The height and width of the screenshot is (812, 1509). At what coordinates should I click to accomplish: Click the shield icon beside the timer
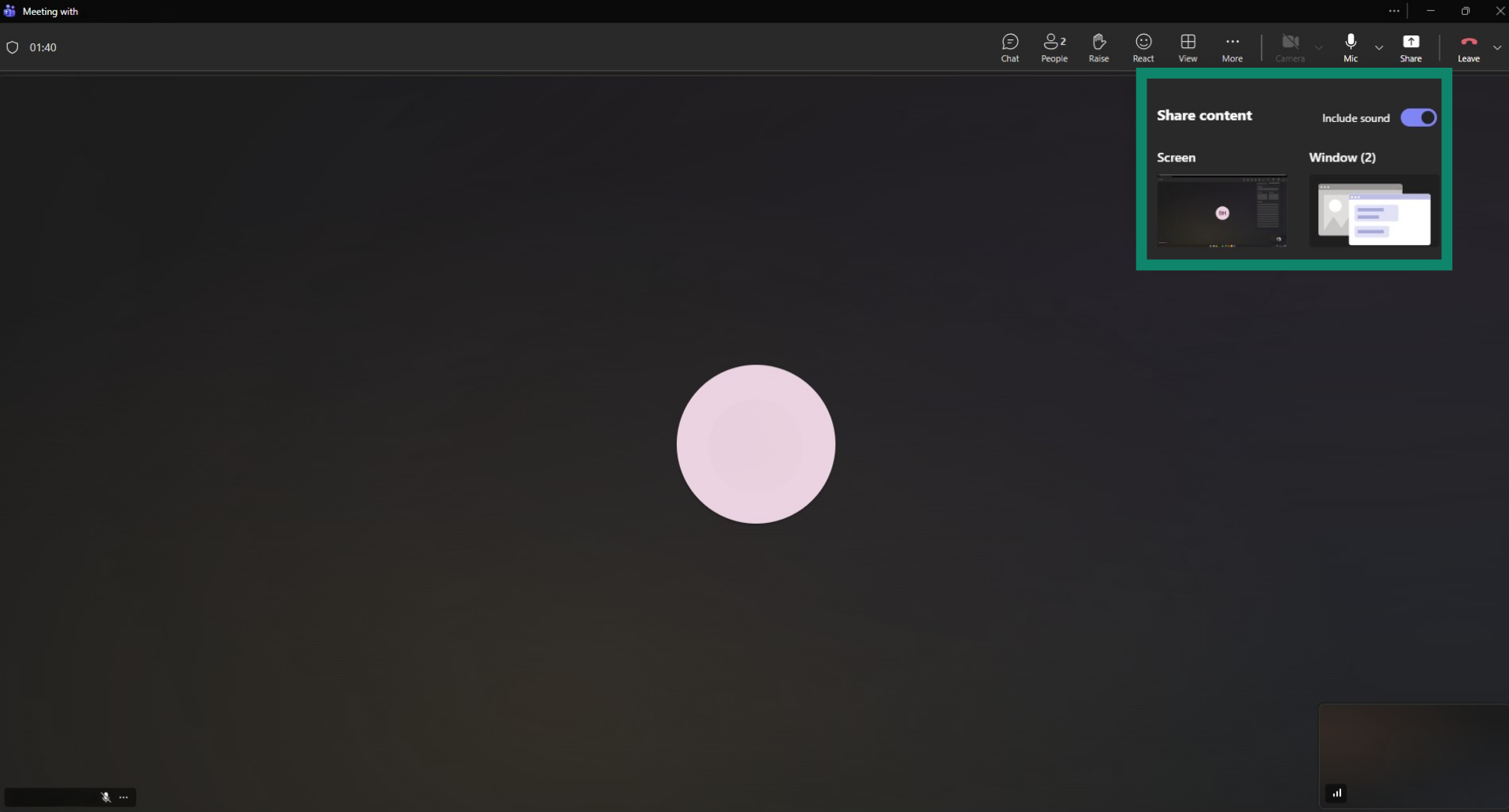coord(13,47)
